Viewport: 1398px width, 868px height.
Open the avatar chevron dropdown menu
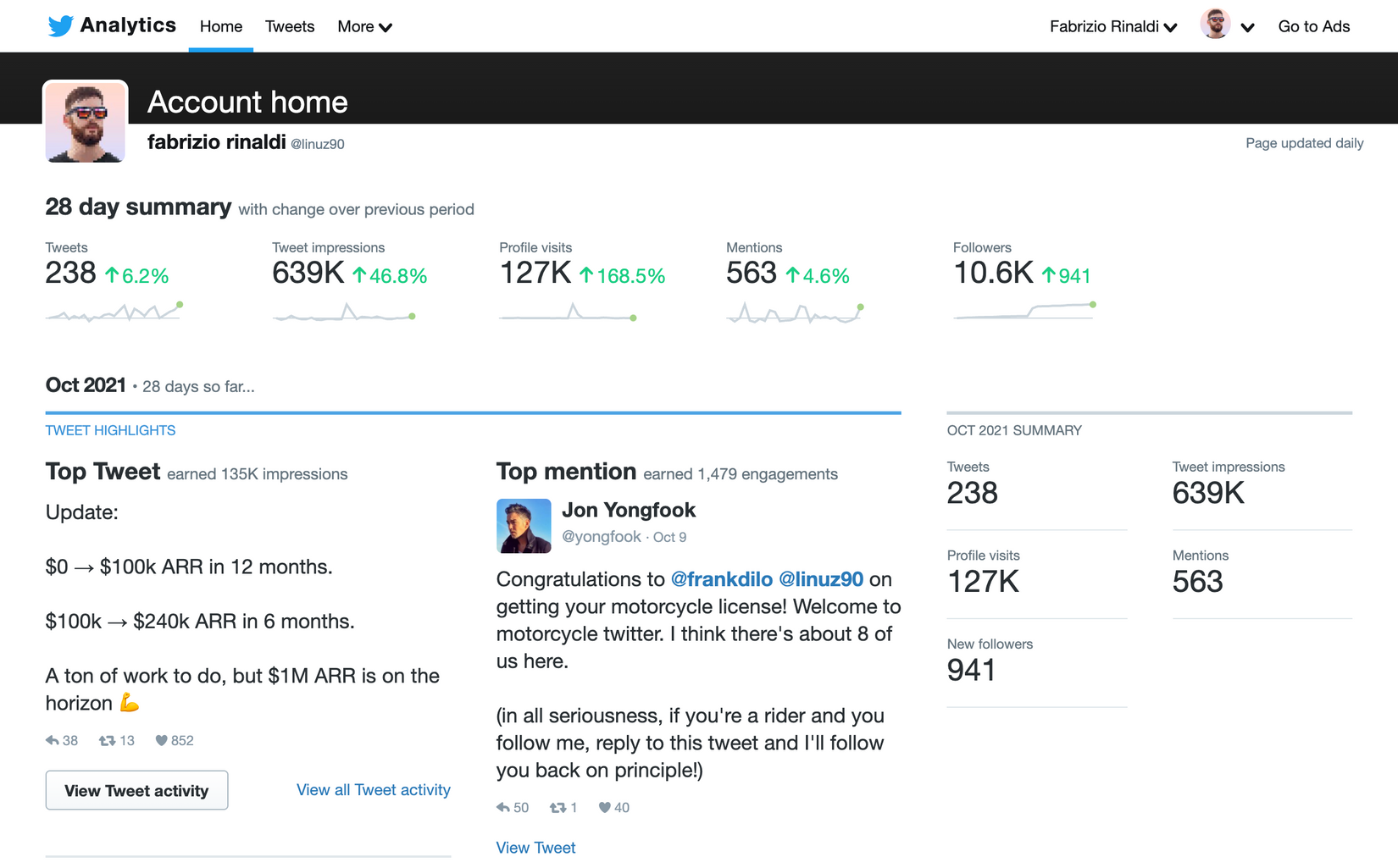pos(1249,27)
